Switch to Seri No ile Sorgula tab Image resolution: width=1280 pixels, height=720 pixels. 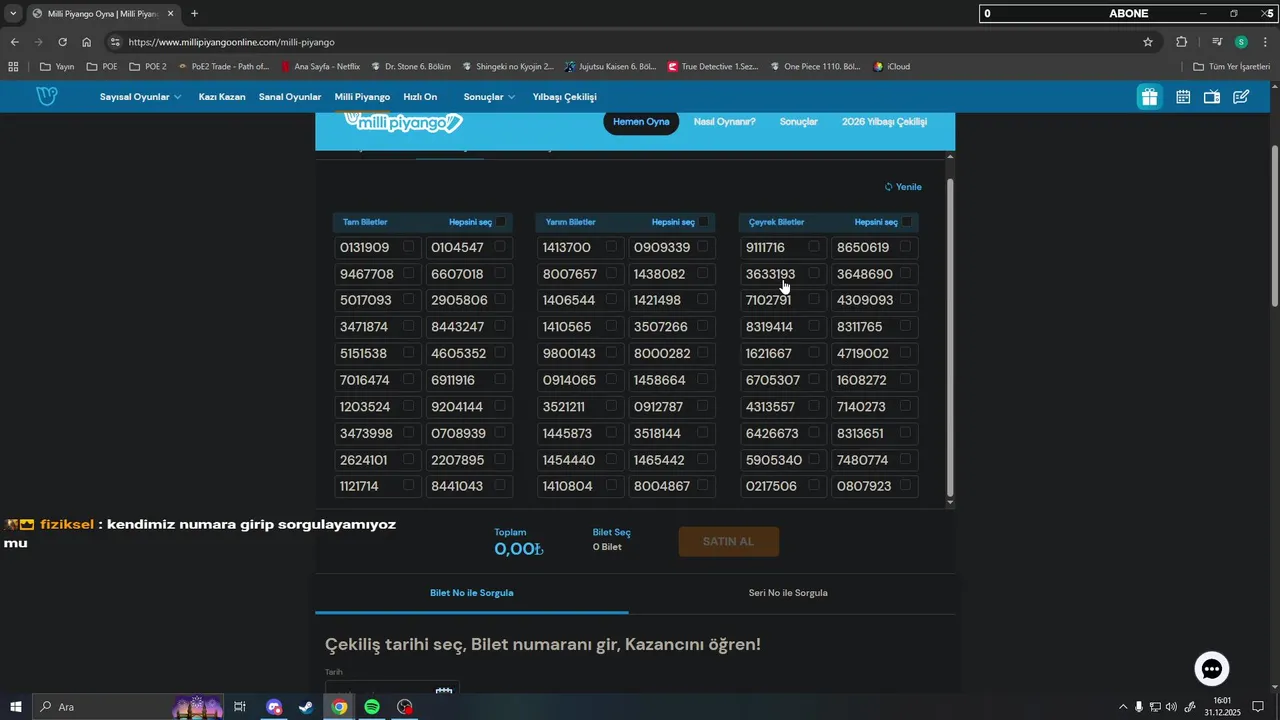788,593
